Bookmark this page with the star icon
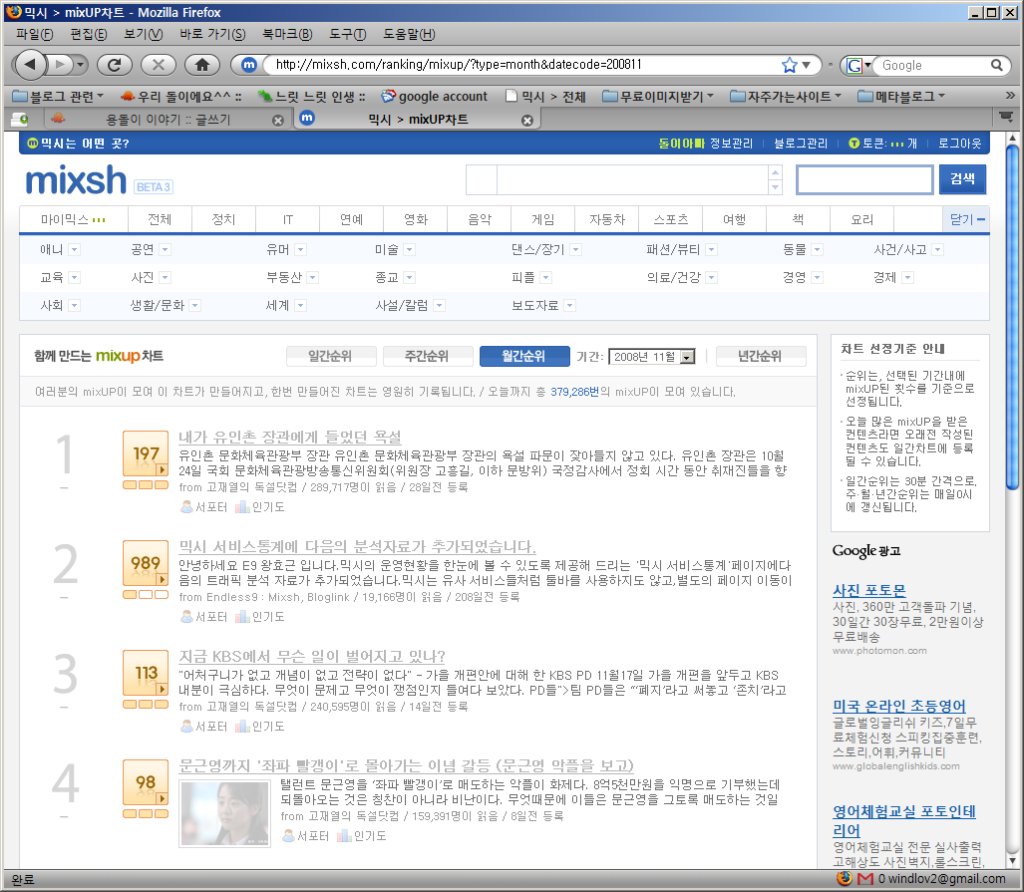1024x892 pixels. pyautogui.click(x=789, y=65)
